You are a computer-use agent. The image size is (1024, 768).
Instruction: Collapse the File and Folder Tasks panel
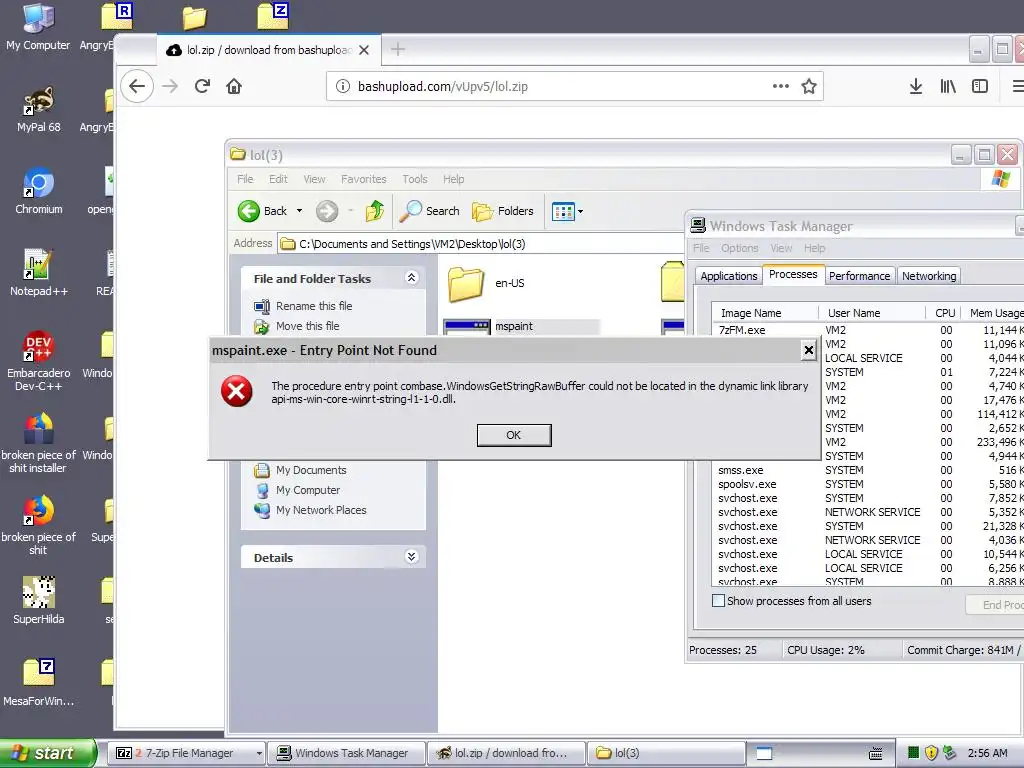coord(411,278)
